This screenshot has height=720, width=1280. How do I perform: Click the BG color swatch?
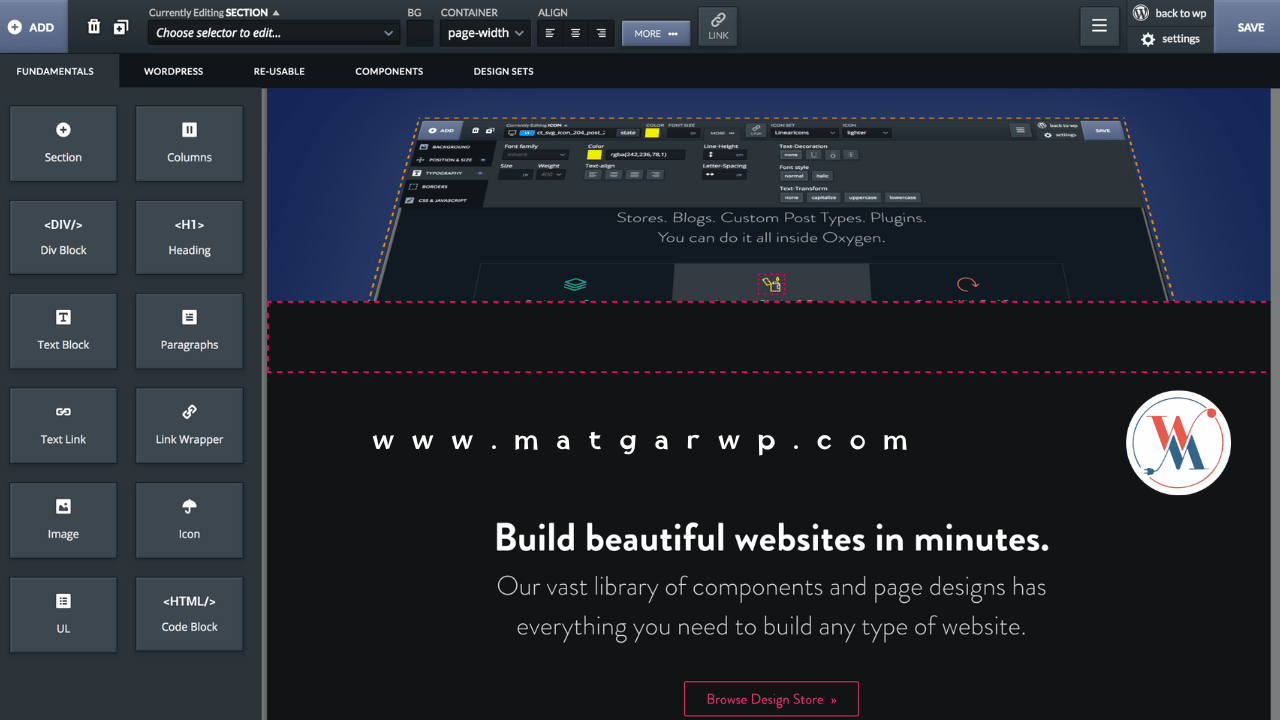point(420,33)
